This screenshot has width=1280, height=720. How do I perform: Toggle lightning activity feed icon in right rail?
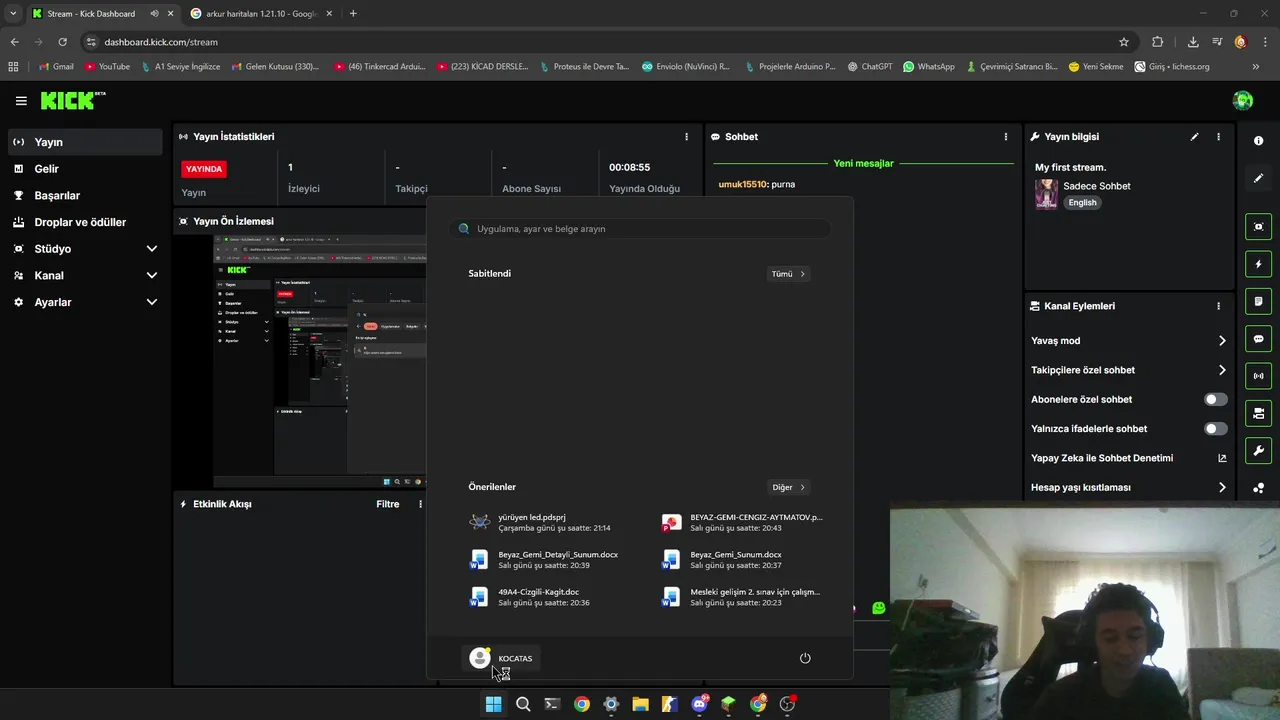(1258, 264)
